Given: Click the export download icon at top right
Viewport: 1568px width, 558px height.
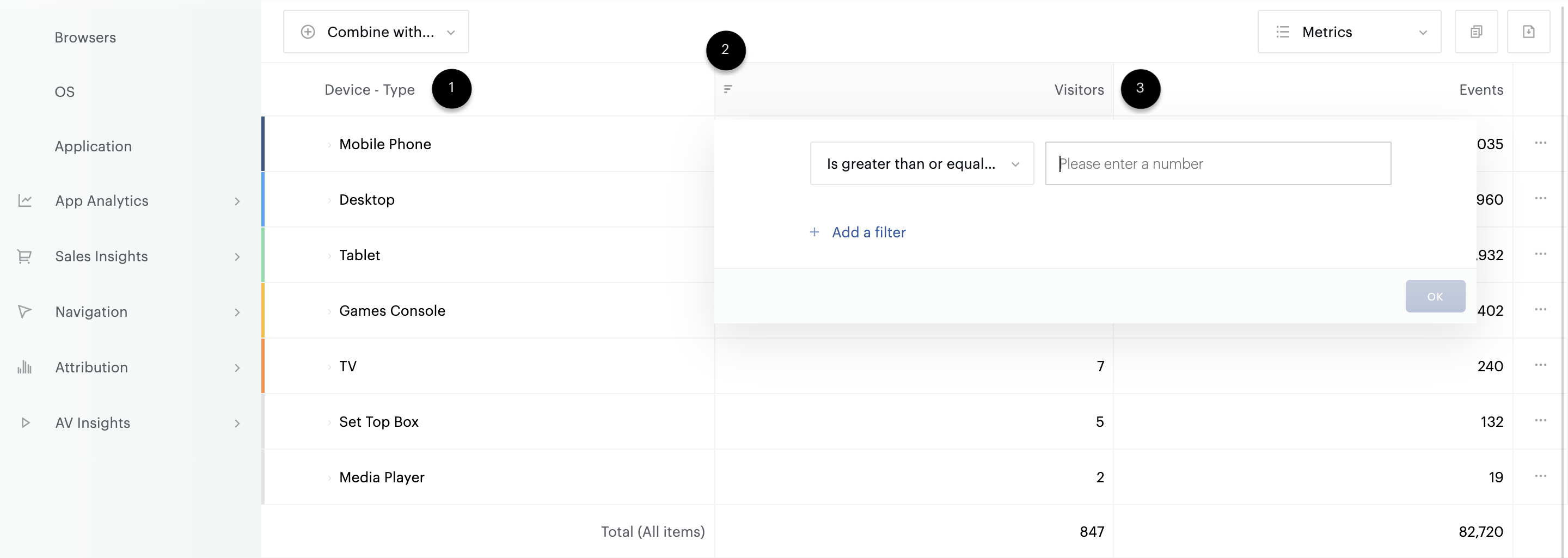Looking at the screenshot, I should tap(1528, 32).
